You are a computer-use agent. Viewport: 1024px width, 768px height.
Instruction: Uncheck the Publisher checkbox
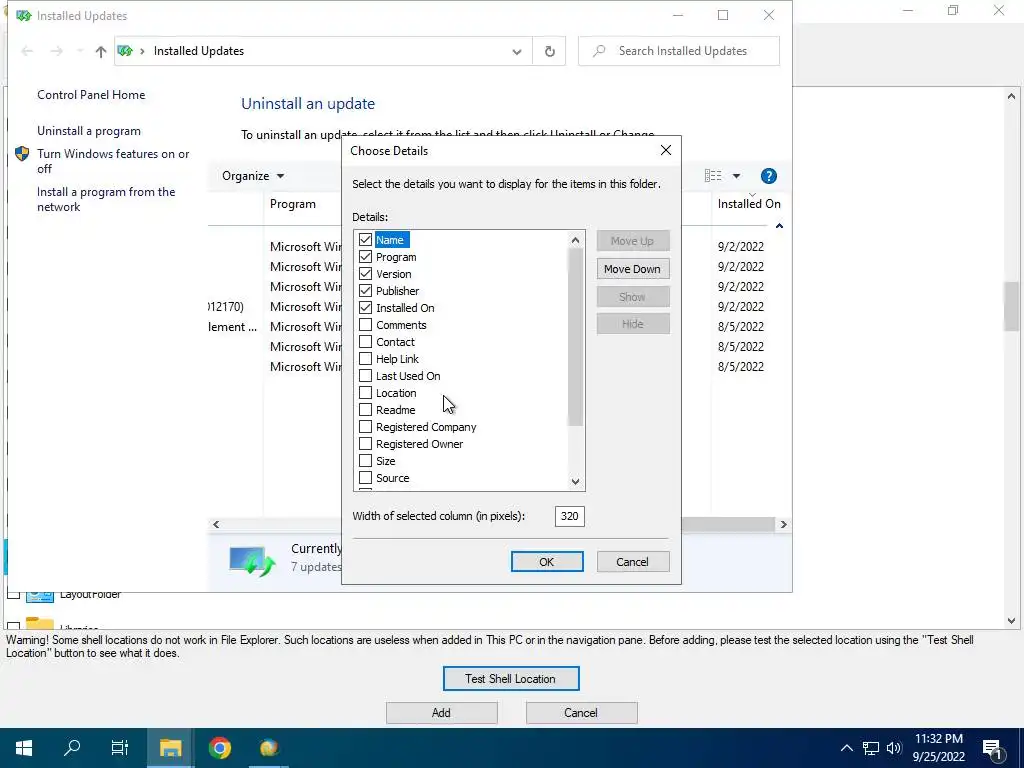click(365, 291)
